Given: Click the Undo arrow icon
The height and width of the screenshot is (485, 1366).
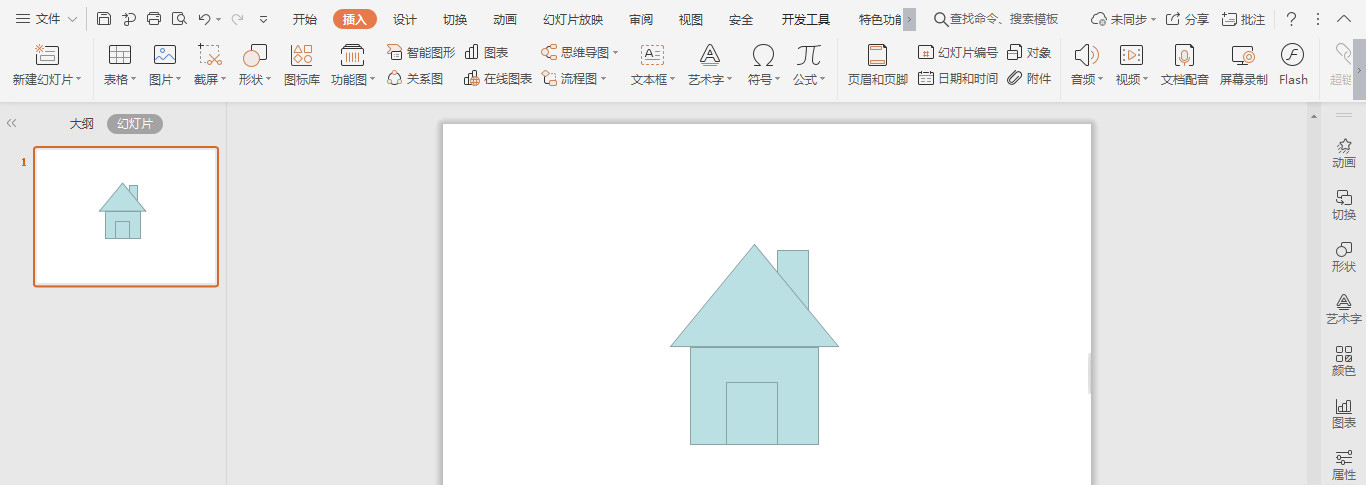Looking at the screenshot, I should point(204,19).
